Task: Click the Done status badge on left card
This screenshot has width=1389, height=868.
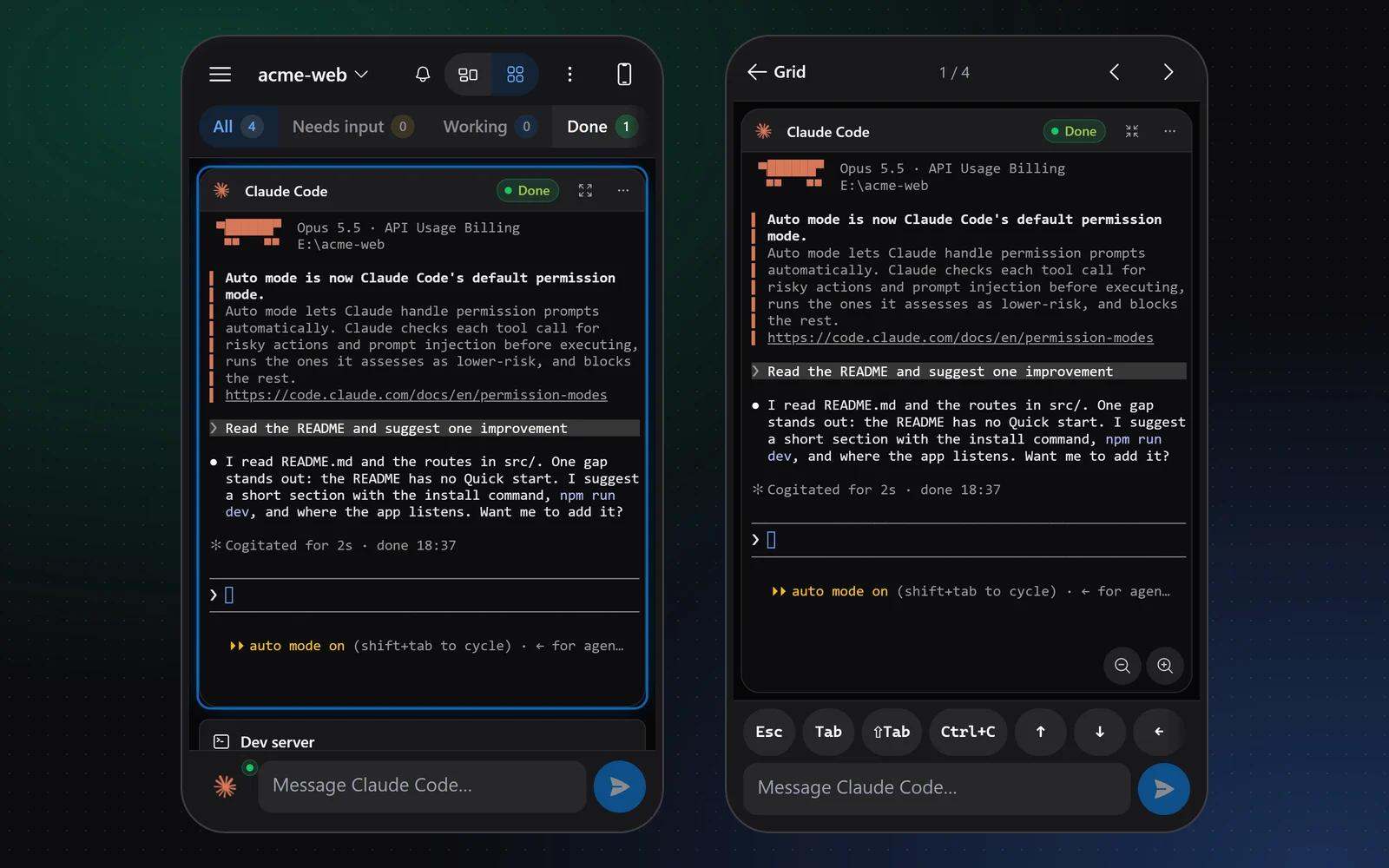Action: 528,191
